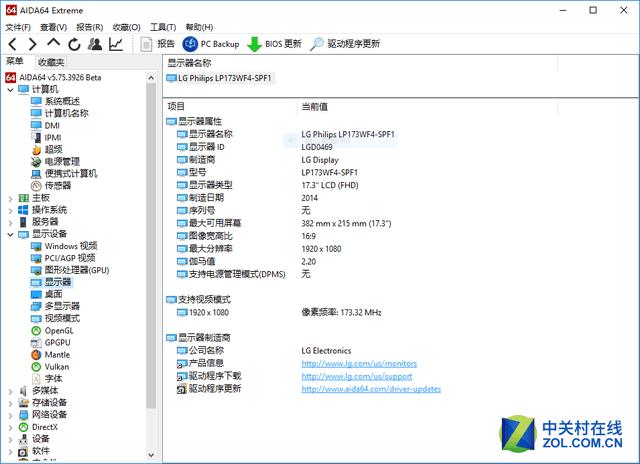Click tree scrollbar down arrow

click(x=151, y=455)
